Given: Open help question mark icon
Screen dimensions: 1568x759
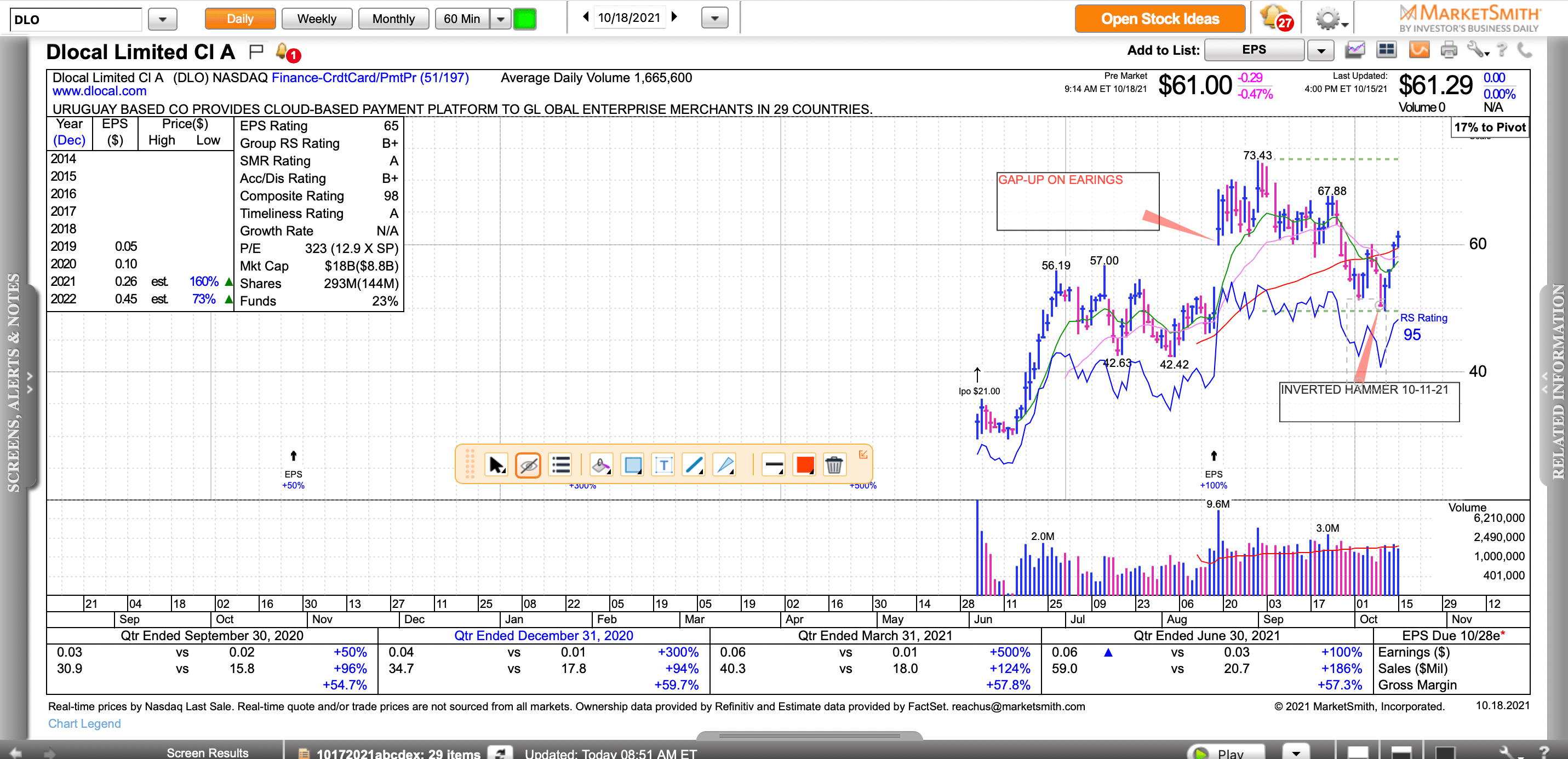Looking at the screenshot, I should (1502, 50).
